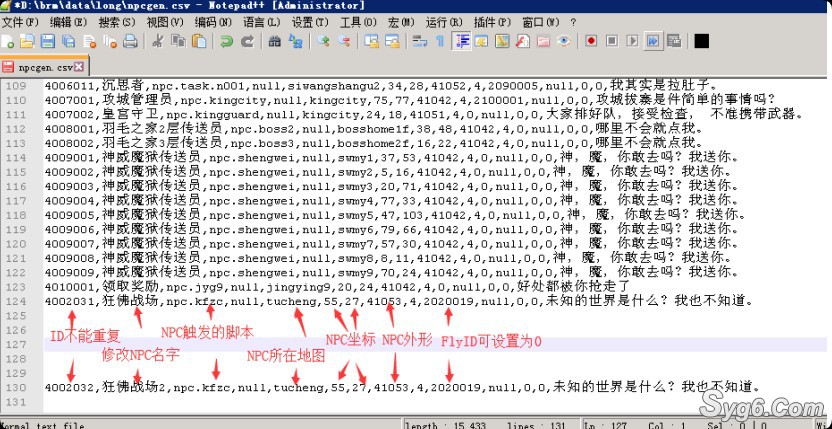The width and height of the screenshot is (832, 429).
Task: Open the 工具(O) menu
Action: click(358, 22)
